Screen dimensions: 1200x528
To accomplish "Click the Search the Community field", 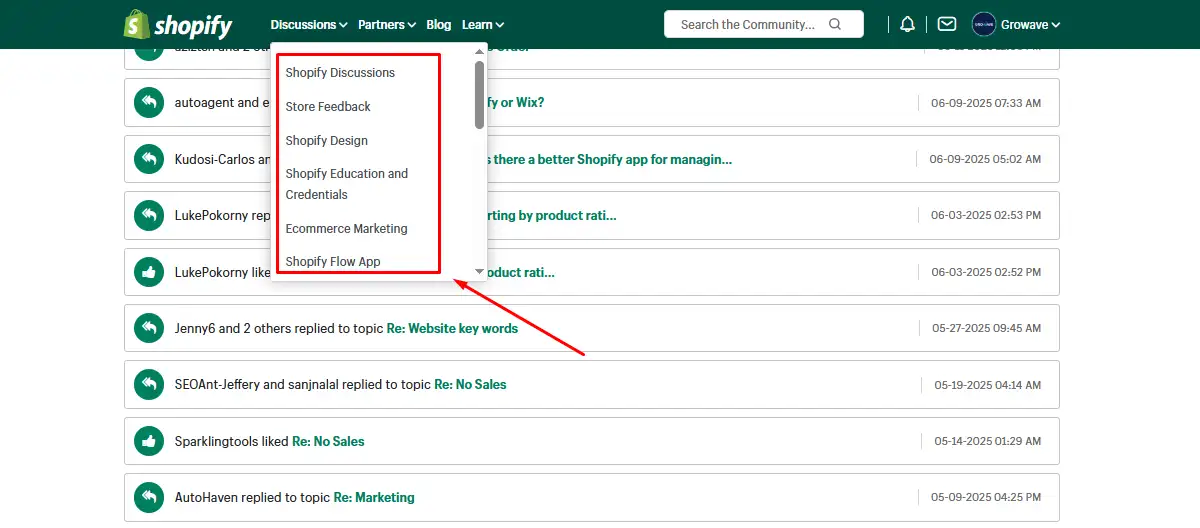I will 764,24.
